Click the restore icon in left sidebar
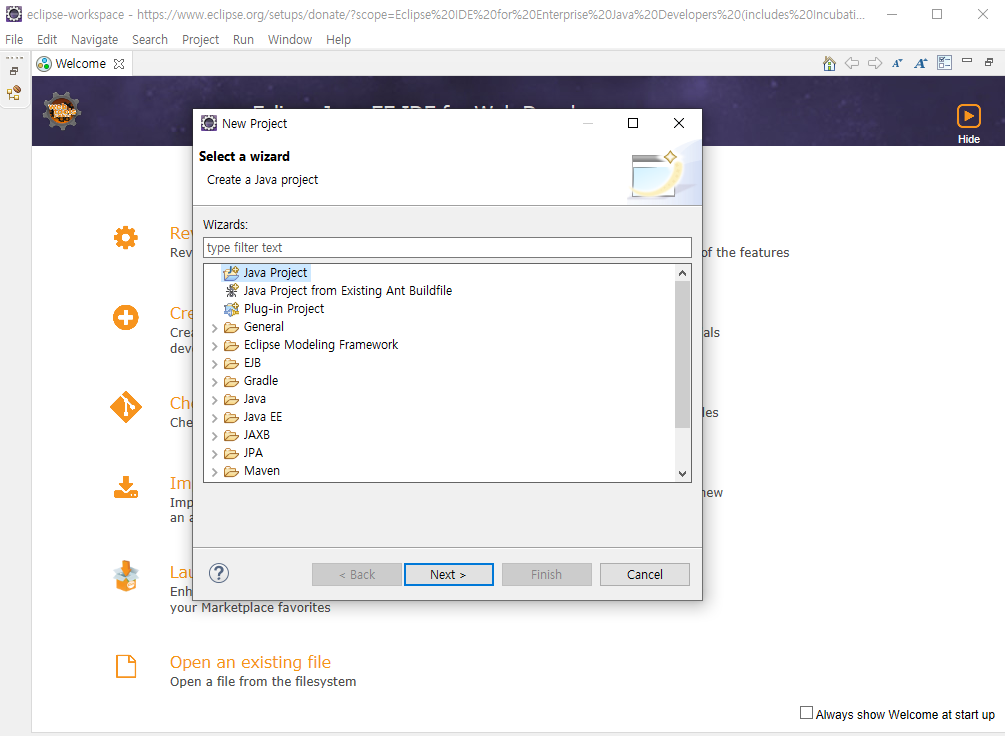Image resolution: width=1005 pixels, height=736 pixels. coord(13,71)
